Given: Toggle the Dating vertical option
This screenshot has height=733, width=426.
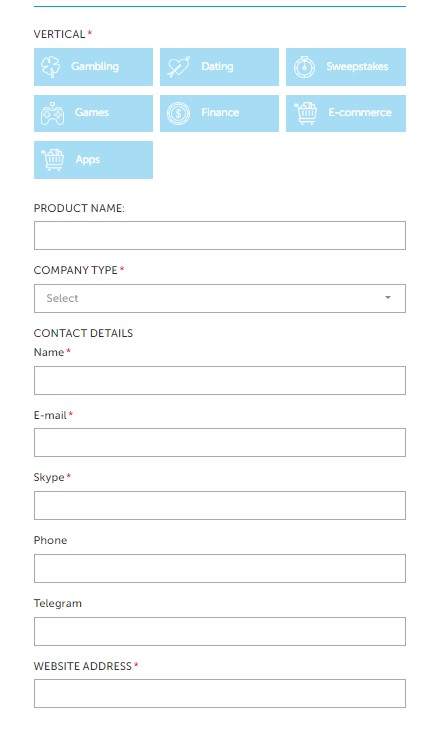Looking at the screenshot, I should [x=219, y=67].
